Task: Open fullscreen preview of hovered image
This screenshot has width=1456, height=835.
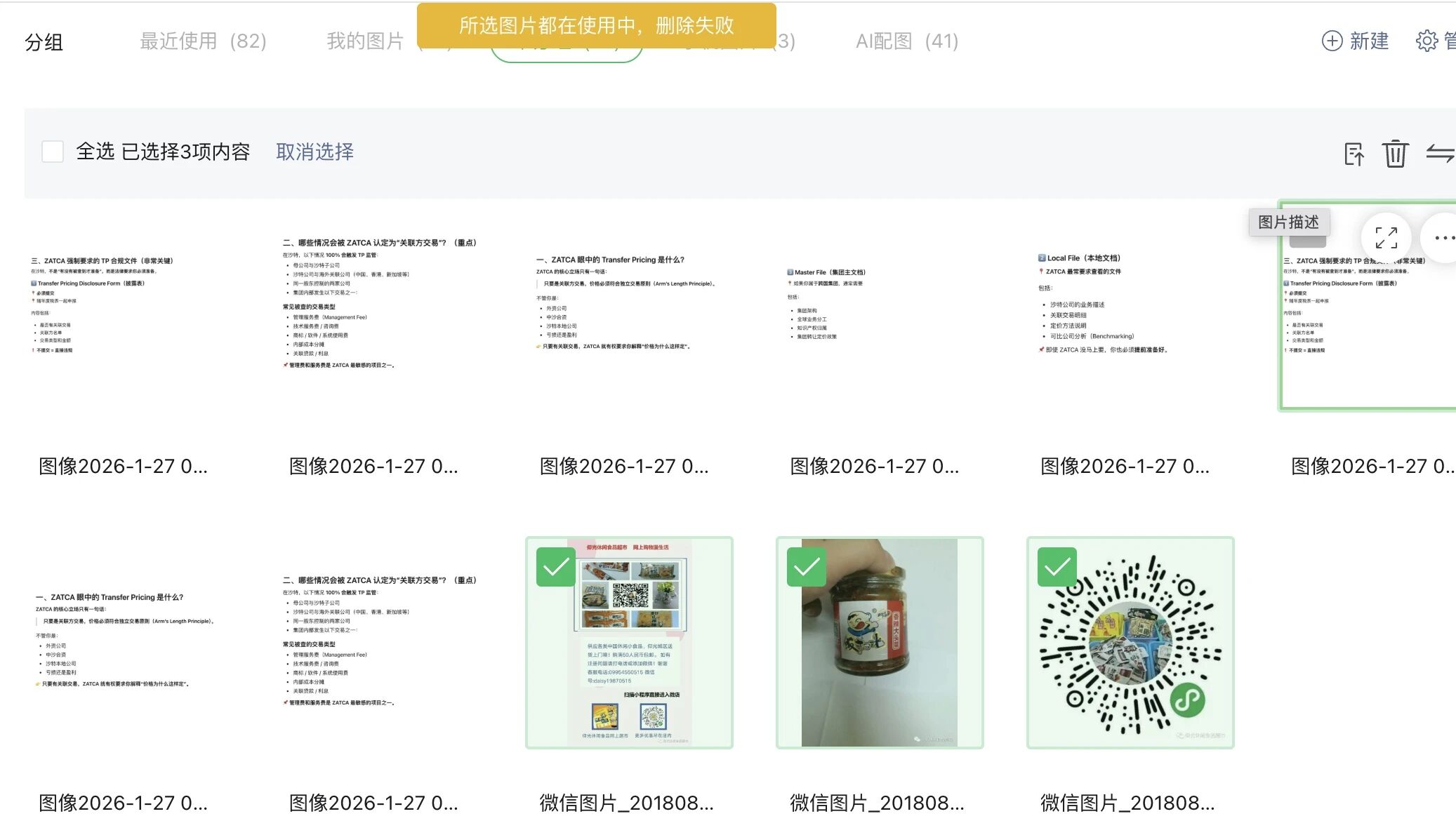Action: tap(1386, 238)
